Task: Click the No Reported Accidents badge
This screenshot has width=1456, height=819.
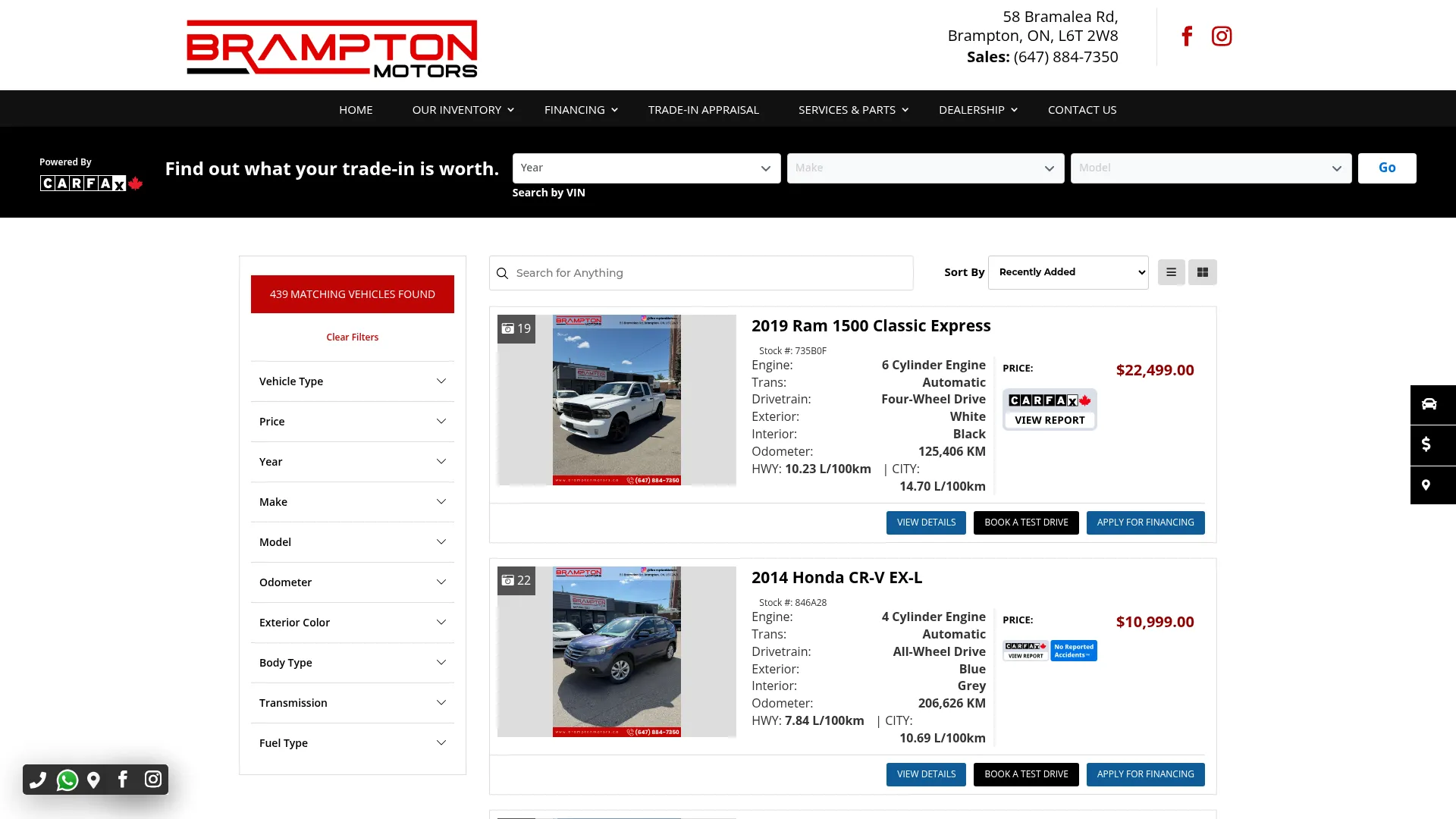Action: click(x=1074, y=651)
